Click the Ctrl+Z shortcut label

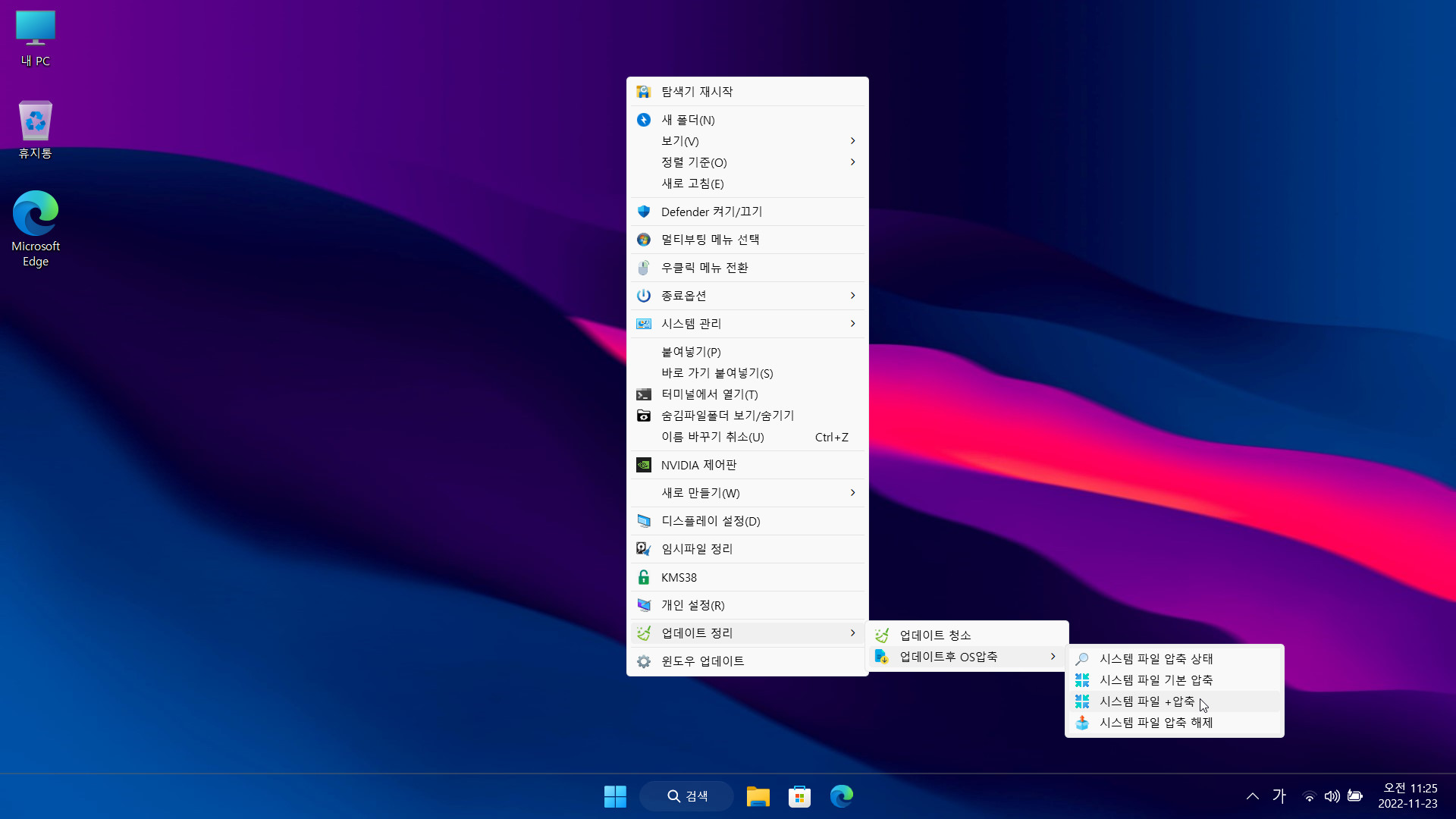coord(832,438)
